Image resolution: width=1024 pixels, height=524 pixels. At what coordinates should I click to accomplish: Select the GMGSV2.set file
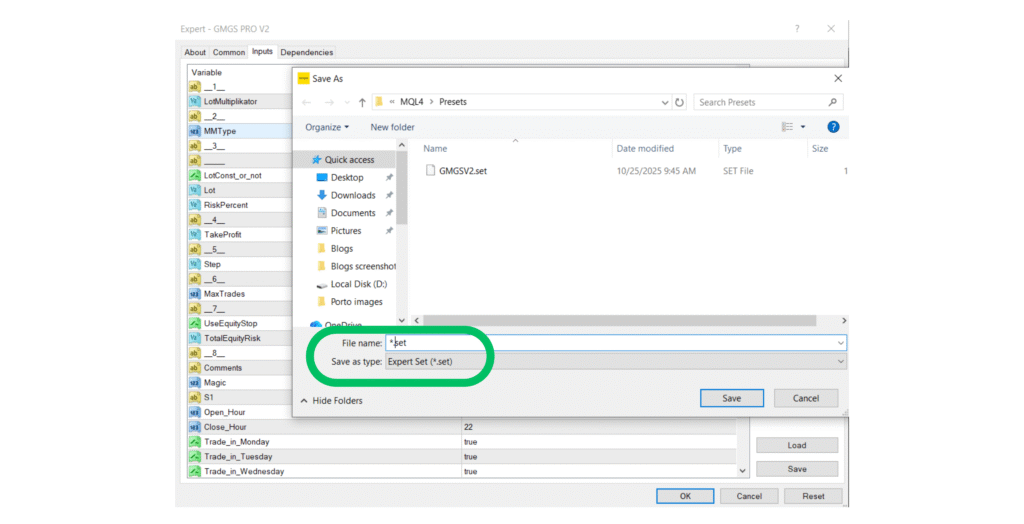pos(462,170)
